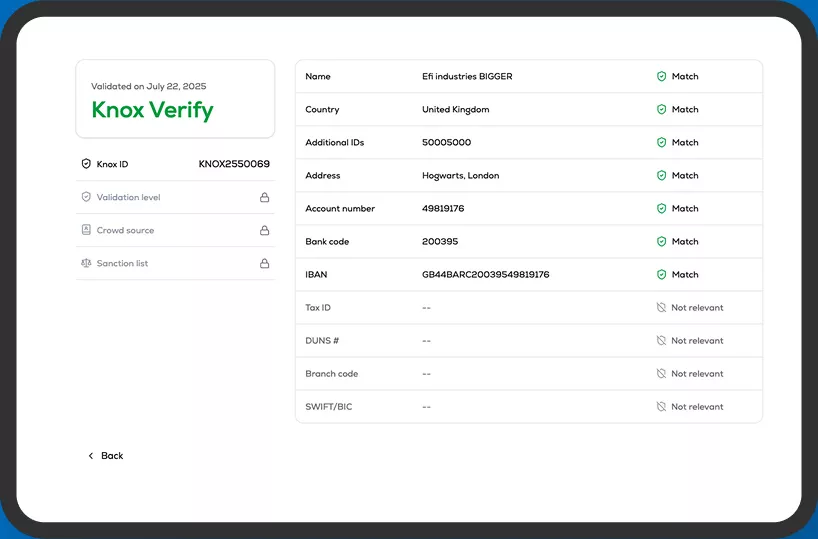The height and width of the screenshot is (539, 818).
Task: Click the Knox Verify heading card
Action: pos(175,99)
